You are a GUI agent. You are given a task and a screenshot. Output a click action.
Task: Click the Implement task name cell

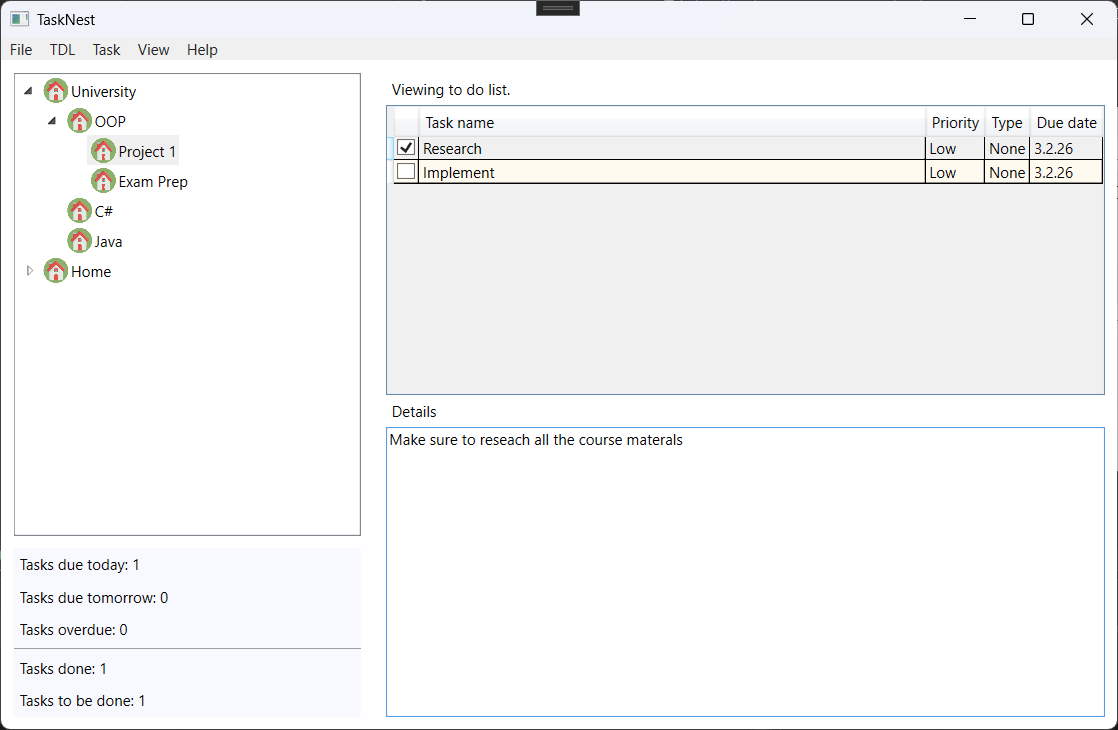click(x=672, y=172)
